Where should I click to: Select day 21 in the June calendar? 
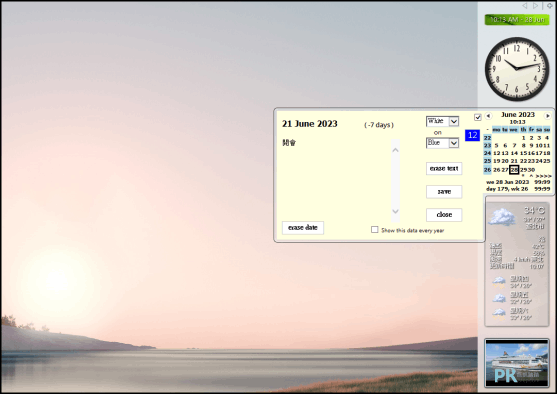click(514, 161)
